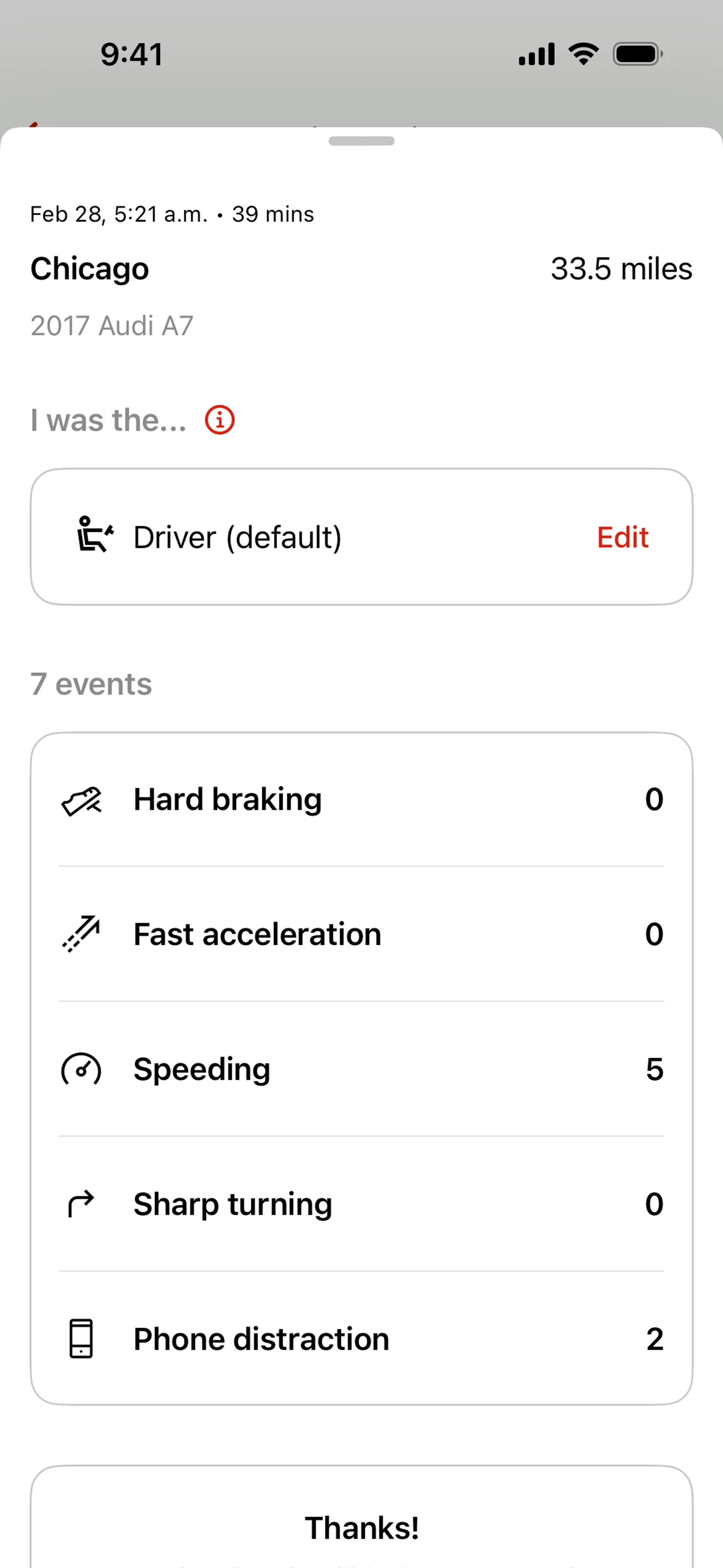Open the Hard braking events row

click(x=361, y=800)
